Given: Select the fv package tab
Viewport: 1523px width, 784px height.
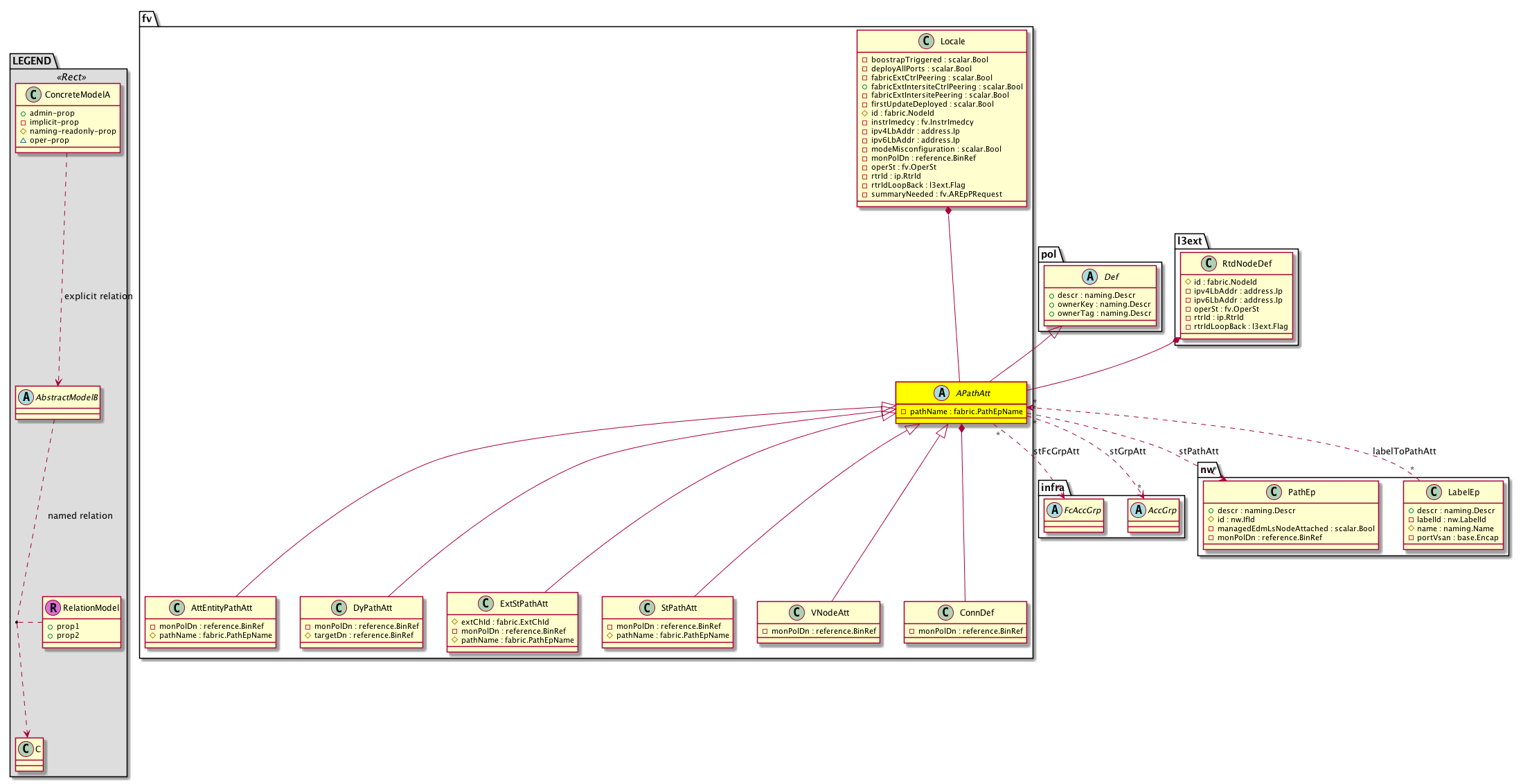Looking at the screenshot, I should (148, 19).
